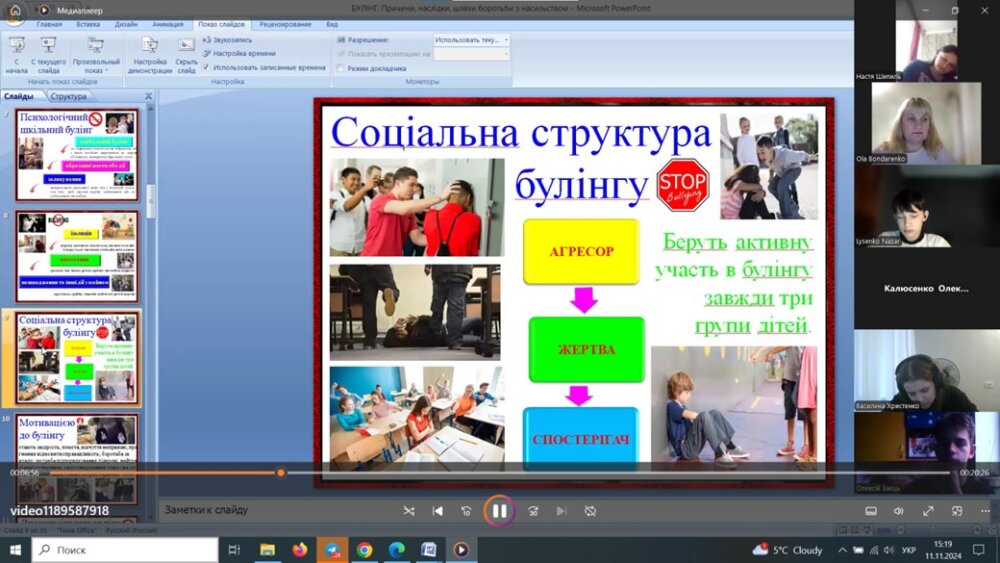The height and width of the screenshot is (563, 1000).
Task: Skip back 10 seconds
Action: [466, 511]
